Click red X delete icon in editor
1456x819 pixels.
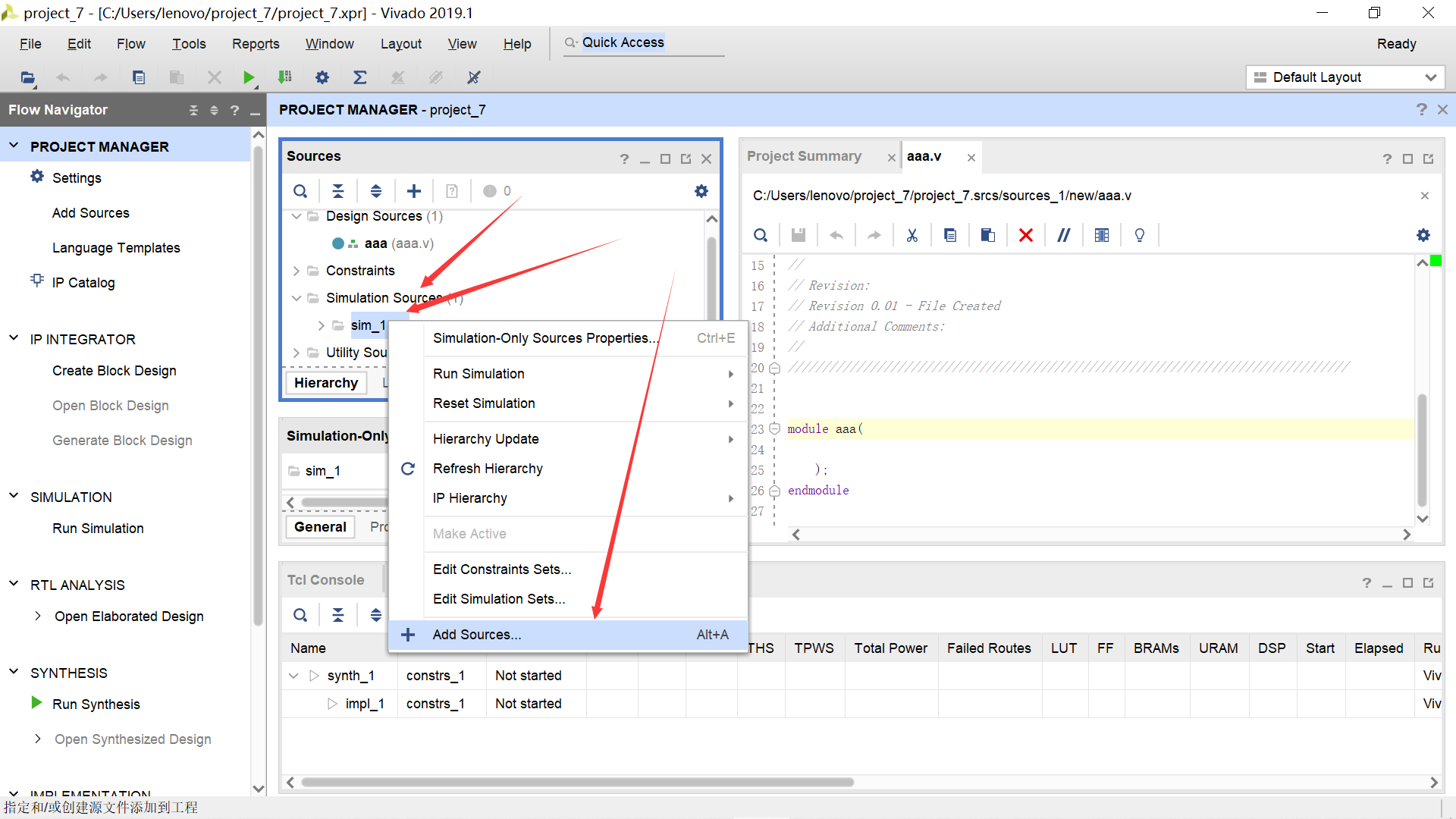(x=1025, y=235)
